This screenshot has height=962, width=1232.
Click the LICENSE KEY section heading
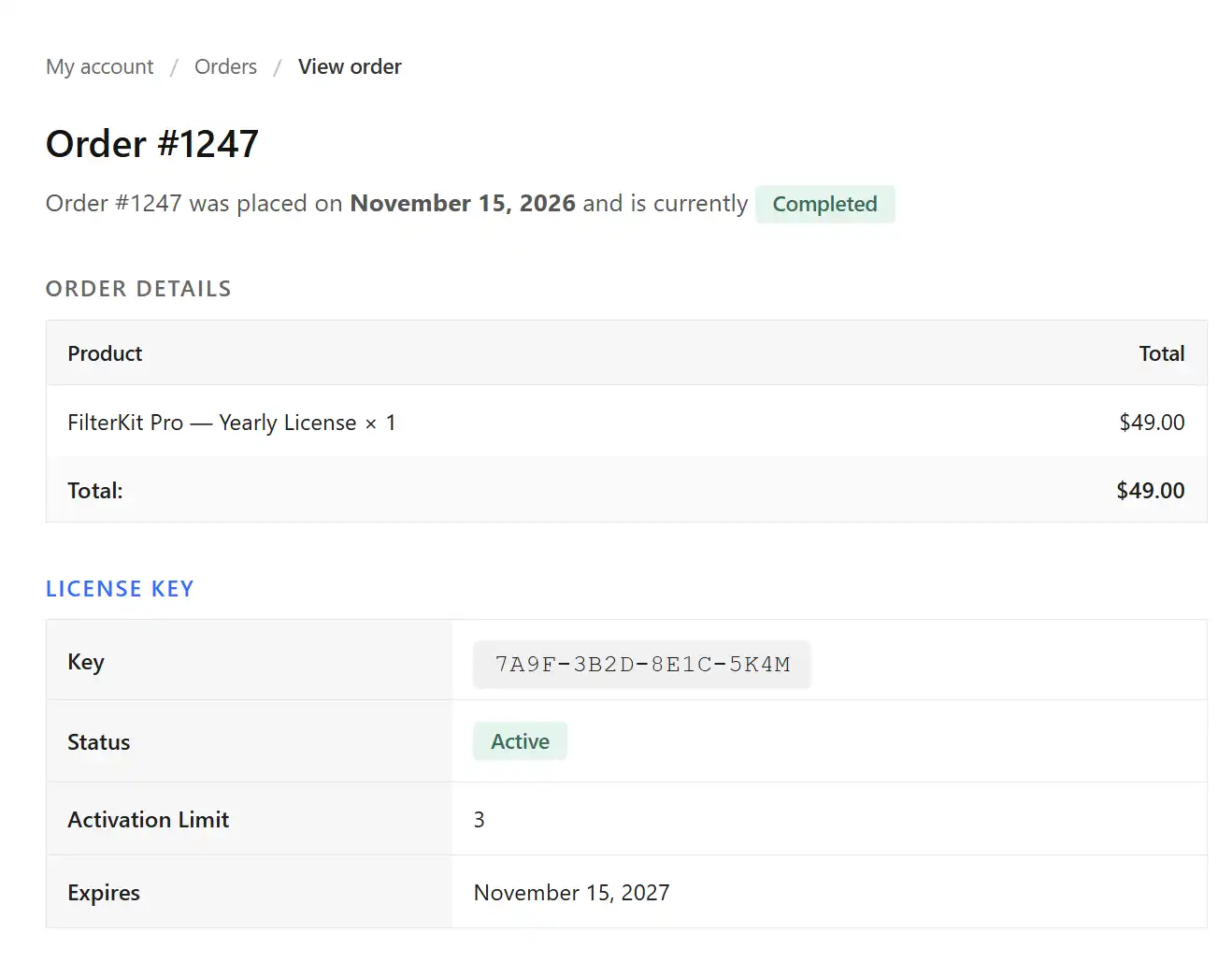click(120, 588)
